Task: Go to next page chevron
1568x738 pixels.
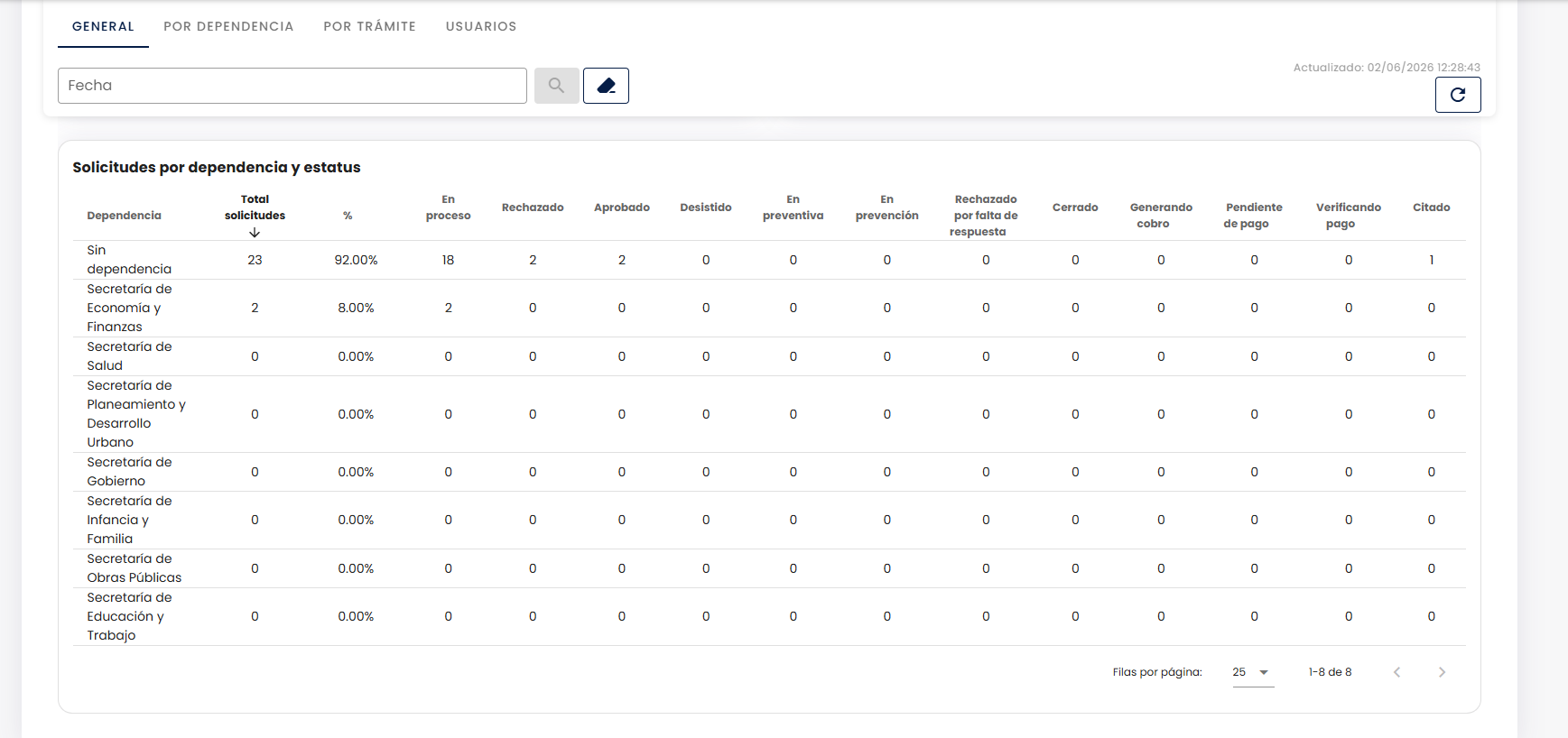Action: tap(1442, 672)
